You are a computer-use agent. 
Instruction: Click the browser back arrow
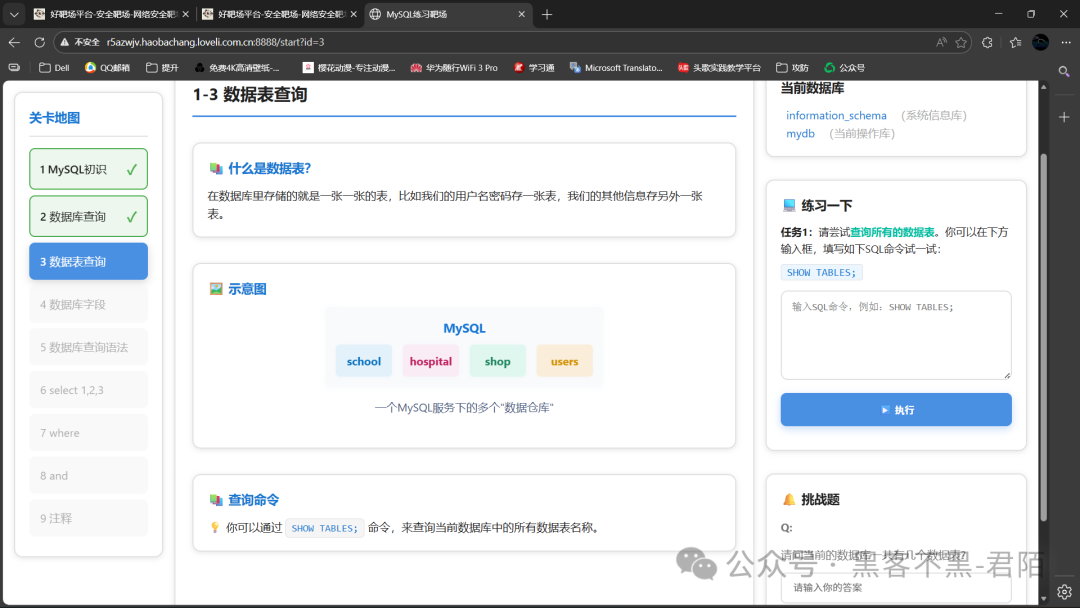[15, 41]
